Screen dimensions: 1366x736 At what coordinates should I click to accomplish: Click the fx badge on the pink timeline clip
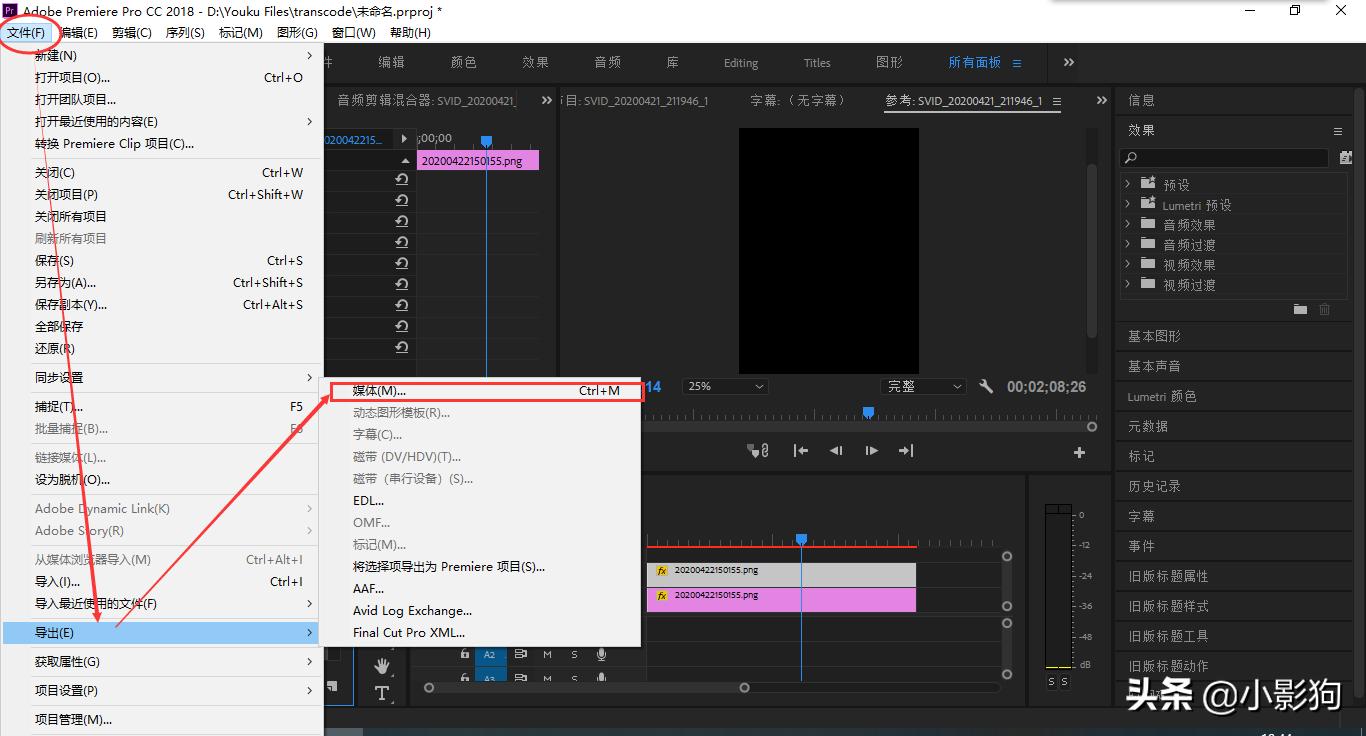pyautogui.click(x=661, y=596)
